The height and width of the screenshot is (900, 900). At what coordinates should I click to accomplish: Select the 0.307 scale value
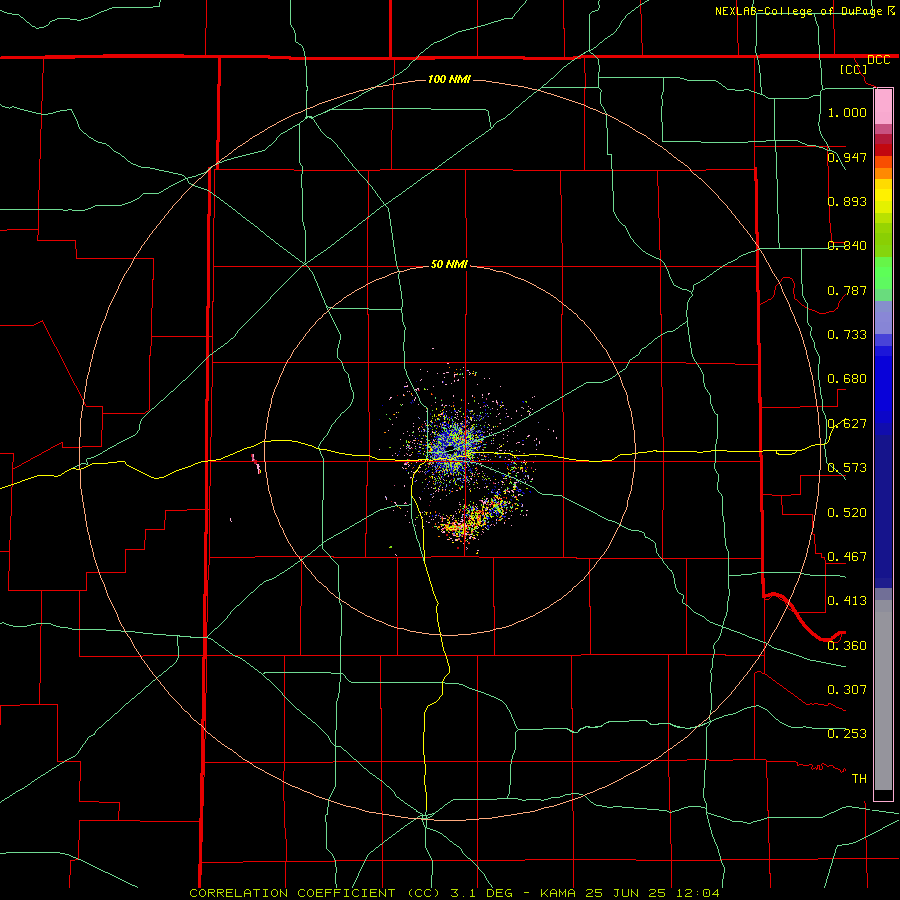(847, 689)
